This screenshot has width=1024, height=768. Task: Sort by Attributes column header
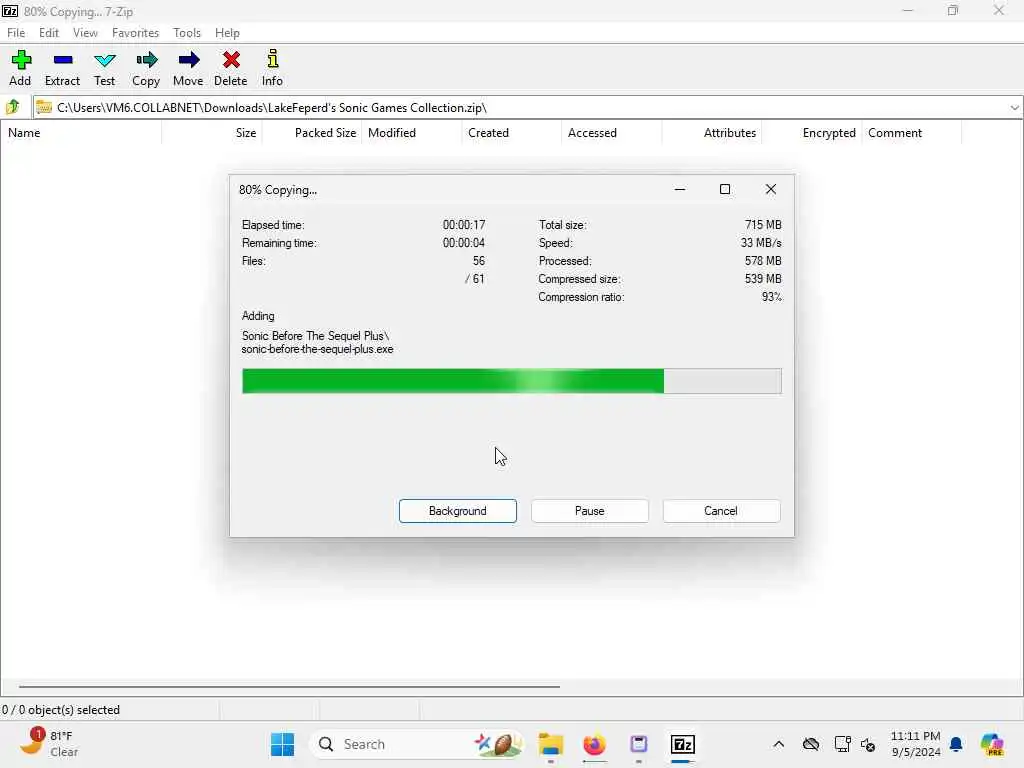(712, 133)
